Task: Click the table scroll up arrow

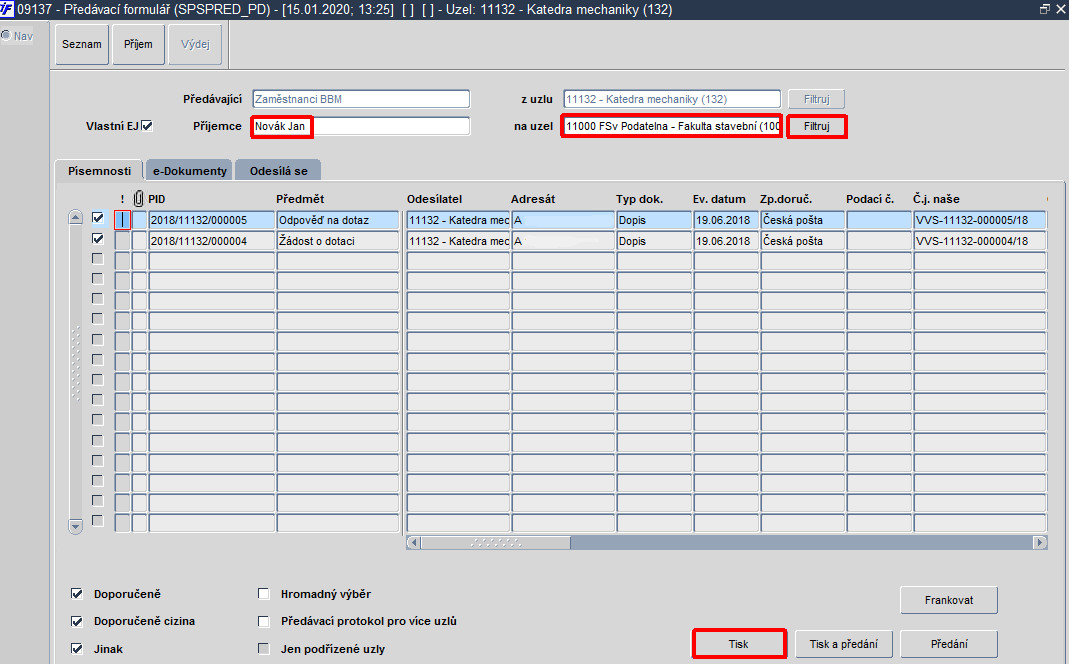Action: coord(76,217)
